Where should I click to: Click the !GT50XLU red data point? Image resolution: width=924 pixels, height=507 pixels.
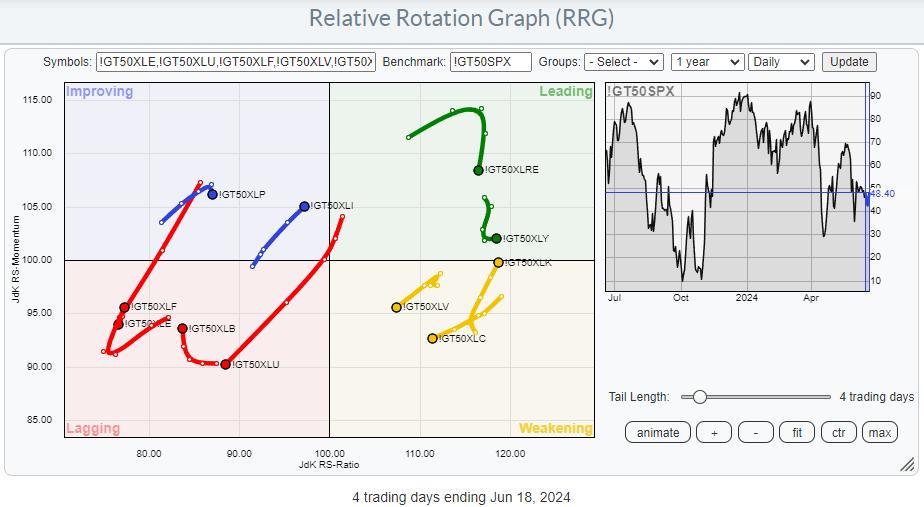point(225,364)
